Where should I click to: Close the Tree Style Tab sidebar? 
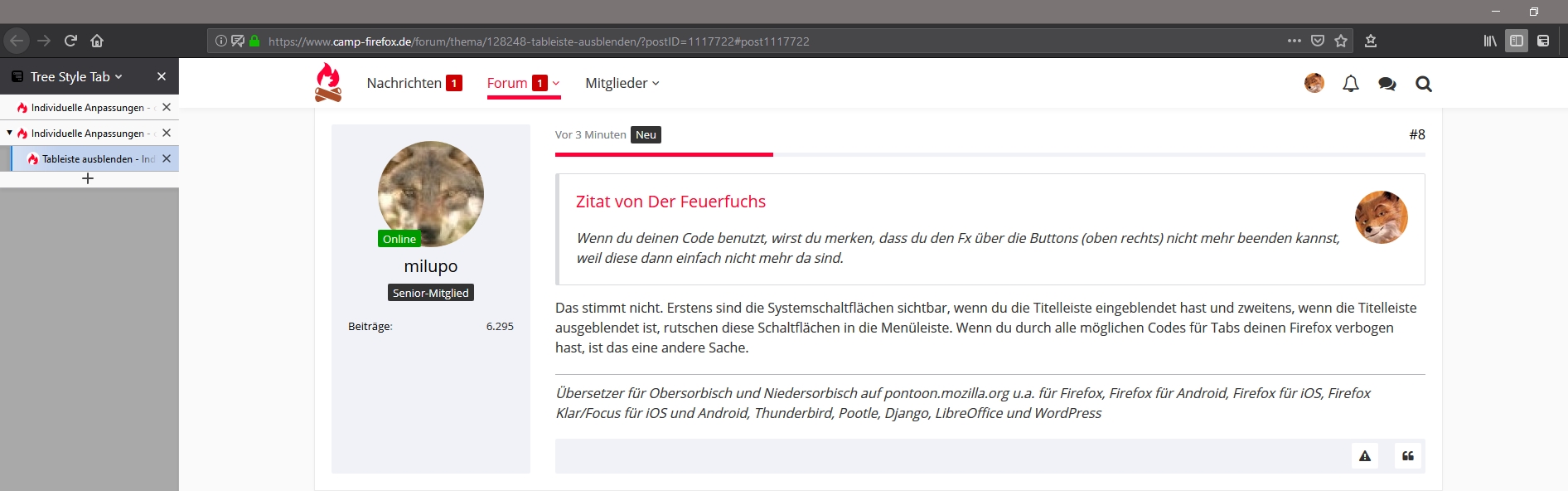162,76
